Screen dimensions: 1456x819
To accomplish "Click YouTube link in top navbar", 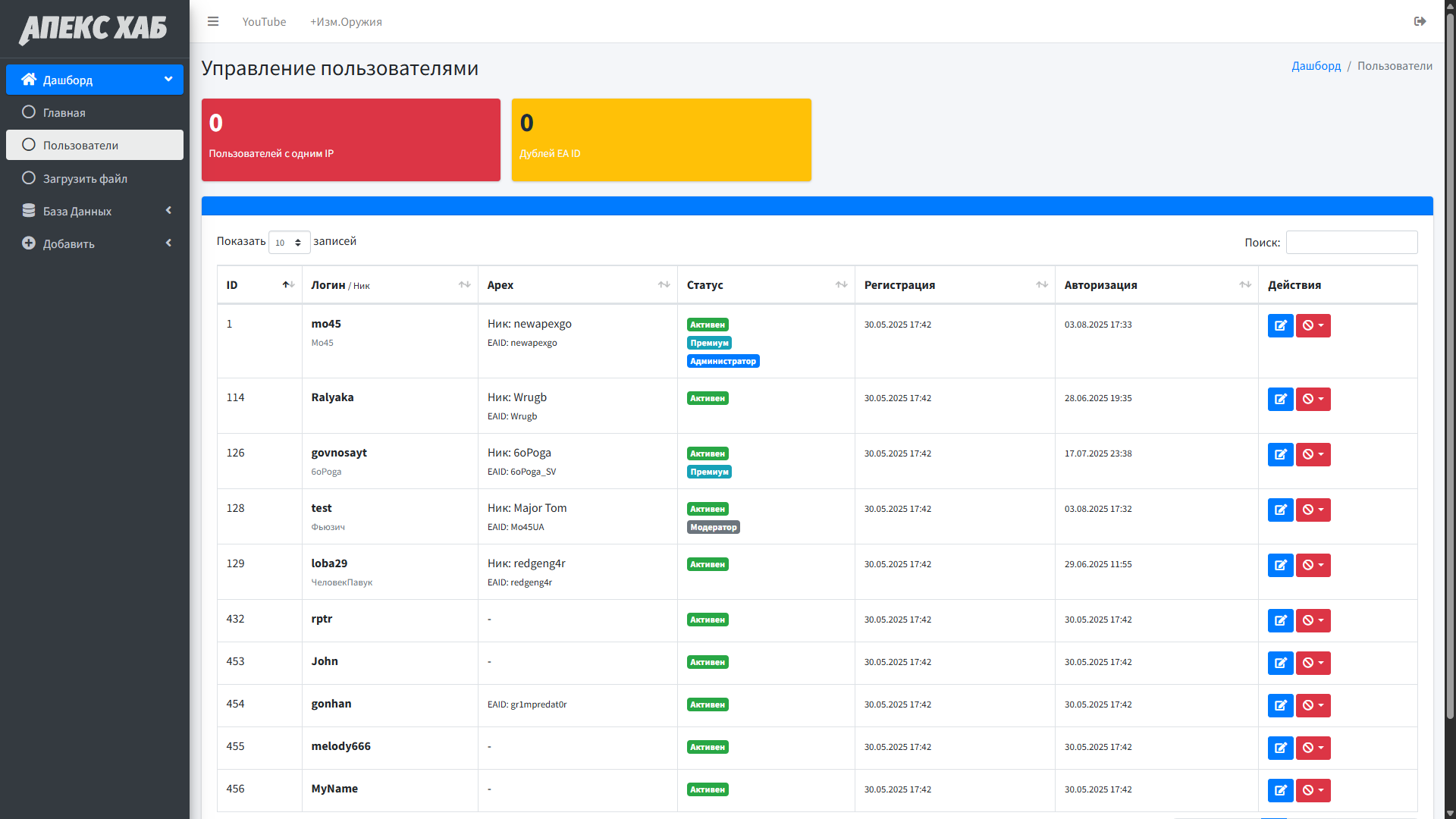I will [x=264, y=22].
